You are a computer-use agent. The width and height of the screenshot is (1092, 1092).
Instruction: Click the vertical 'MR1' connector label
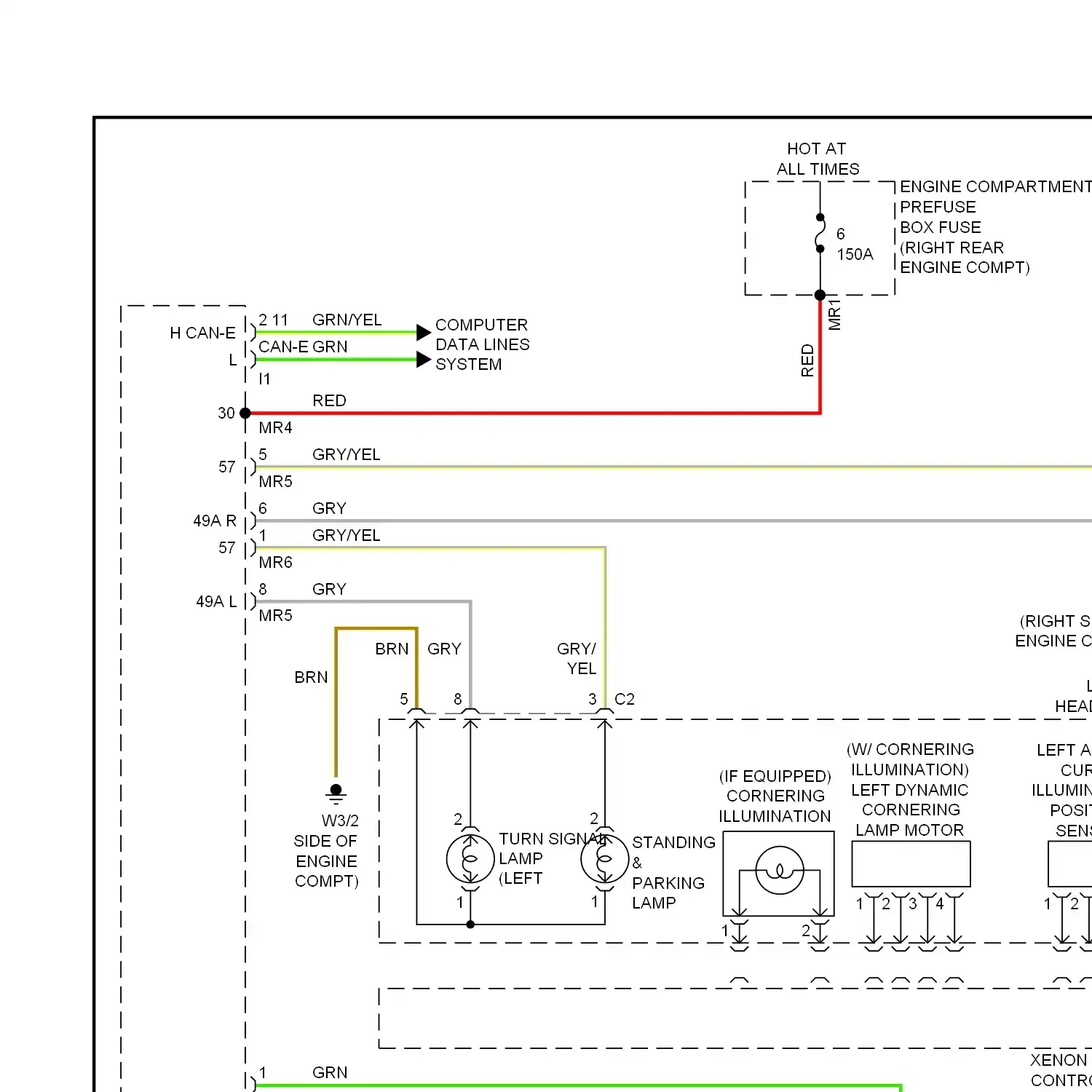click(835, 314)
